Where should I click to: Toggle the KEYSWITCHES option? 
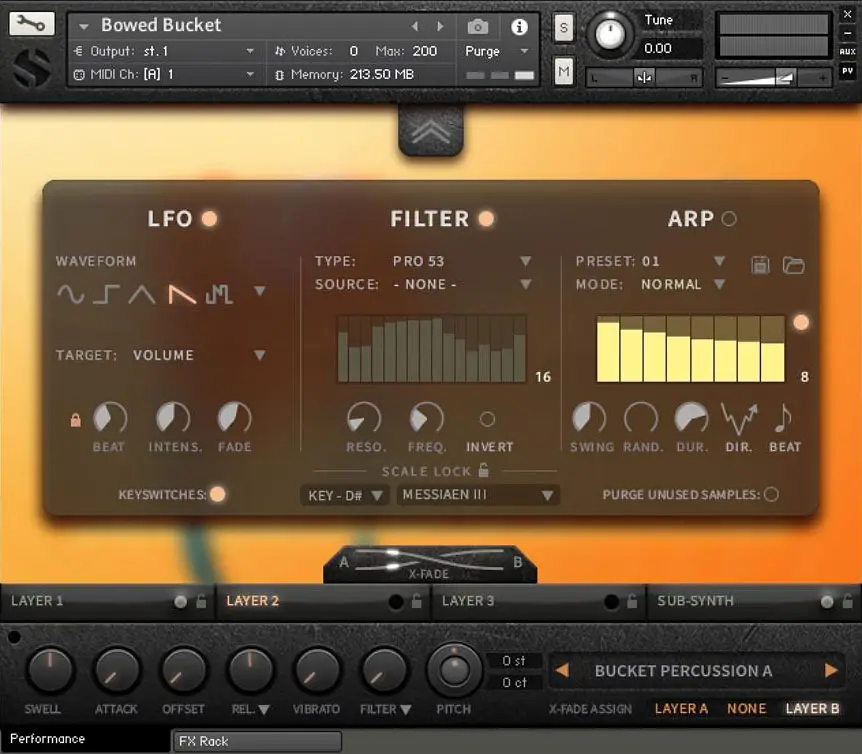218,494
